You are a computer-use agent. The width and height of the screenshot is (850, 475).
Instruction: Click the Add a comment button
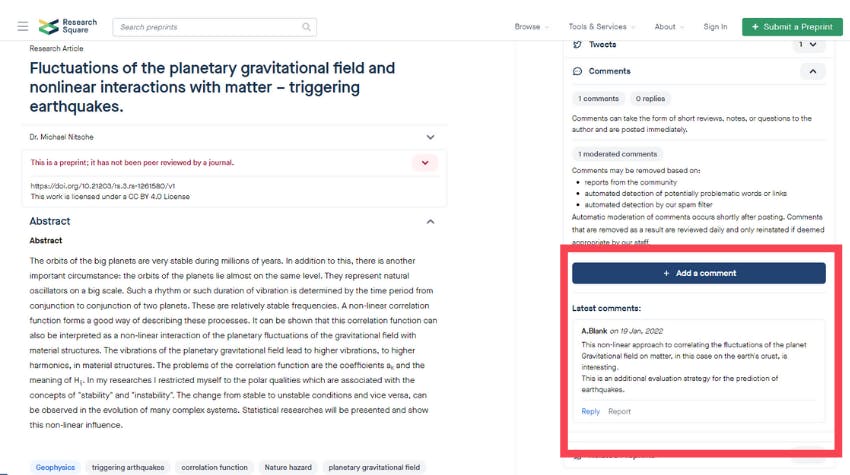click(x=699, y=273)
